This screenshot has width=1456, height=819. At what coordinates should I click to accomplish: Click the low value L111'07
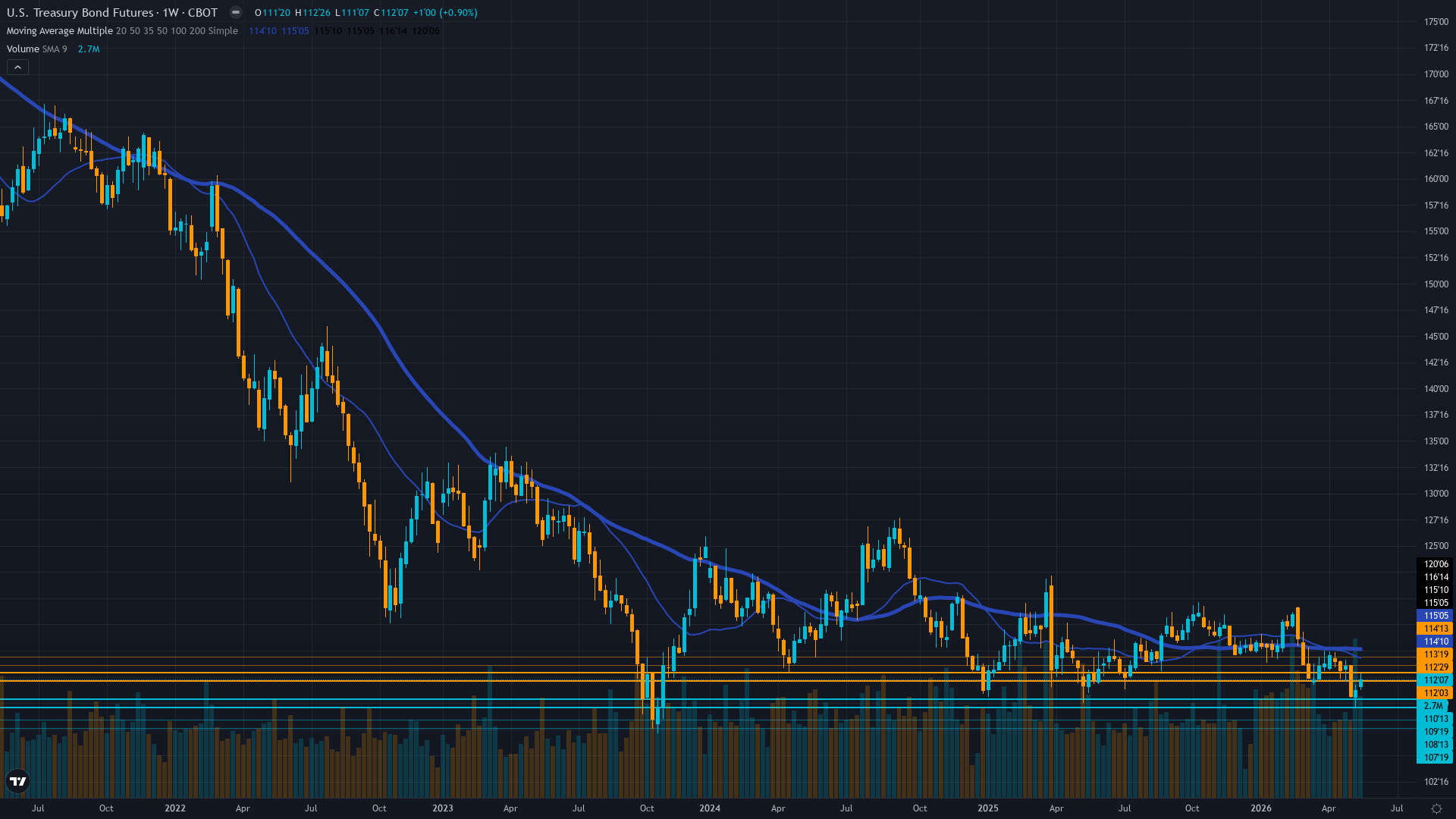pyautogui.click(x=352, y=13)
